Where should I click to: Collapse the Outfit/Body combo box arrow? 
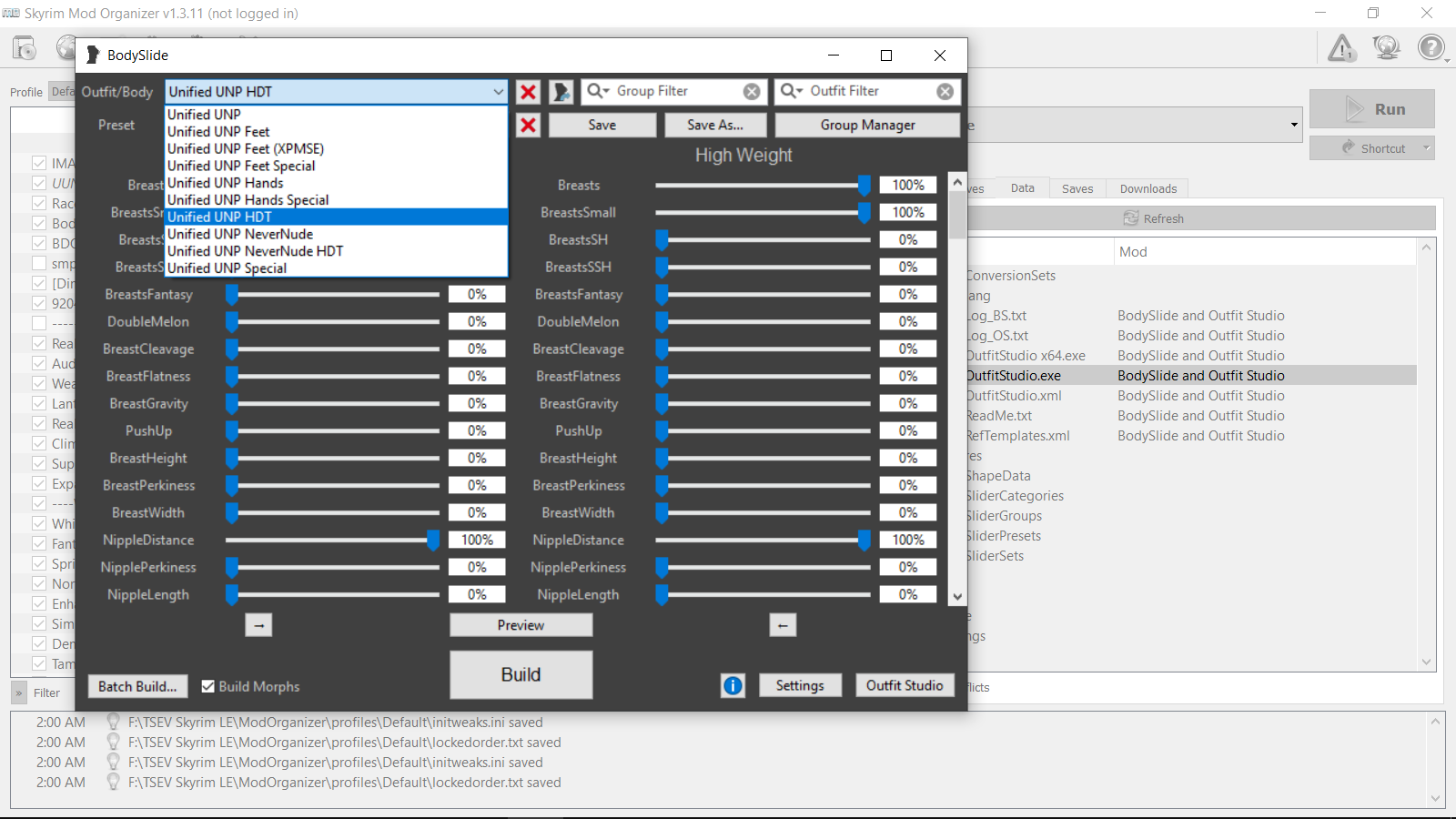(499, 92)
